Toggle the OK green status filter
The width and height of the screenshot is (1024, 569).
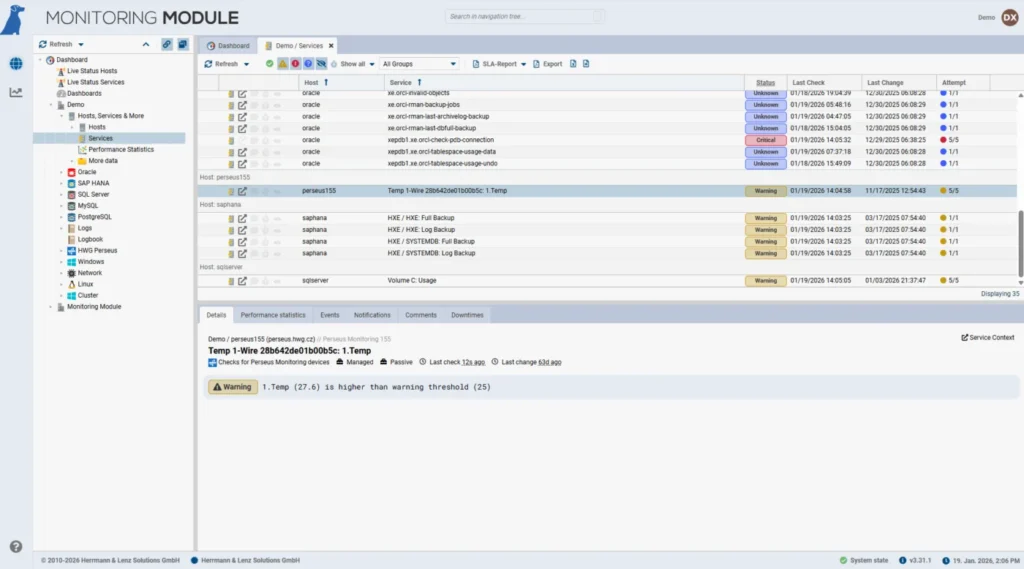click(269, 64)
